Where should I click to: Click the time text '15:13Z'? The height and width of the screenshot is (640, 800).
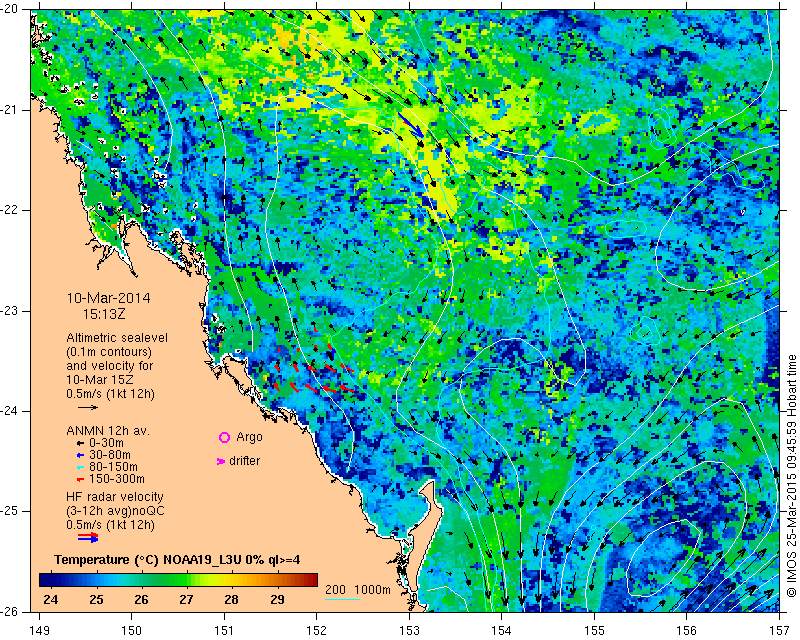104,314
